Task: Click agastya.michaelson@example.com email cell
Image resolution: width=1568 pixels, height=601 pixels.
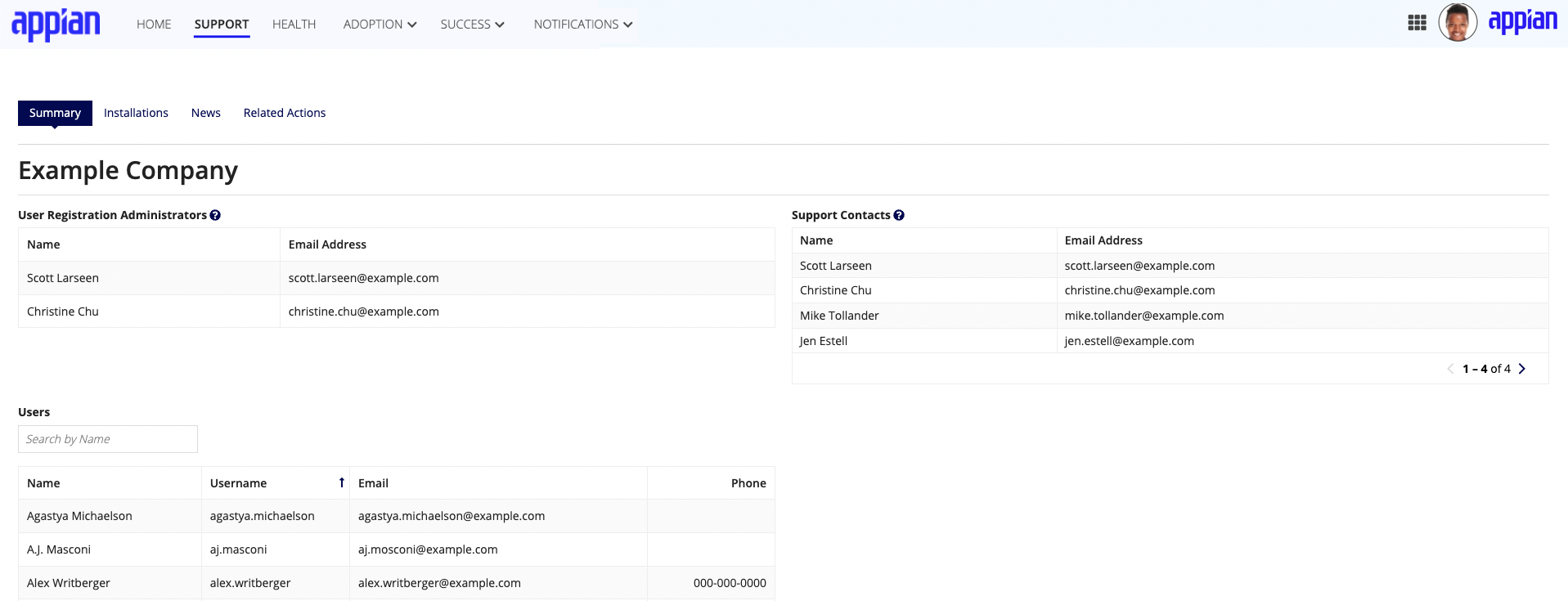Action: point(452,516)
